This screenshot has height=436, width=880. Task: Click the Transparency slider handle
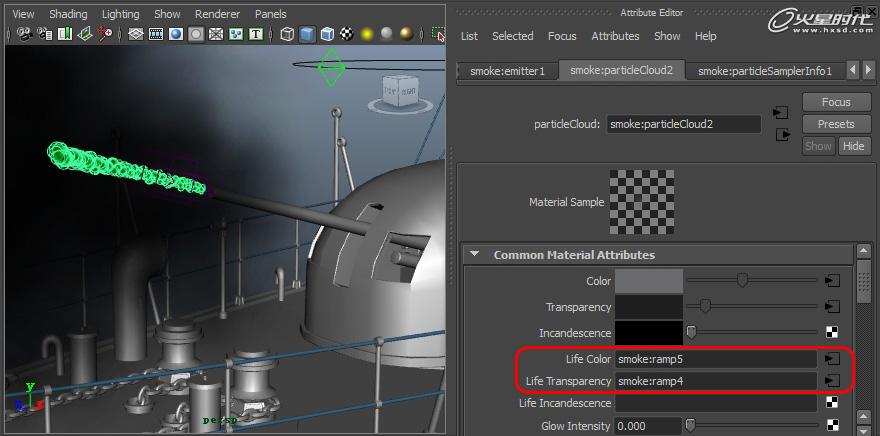click(705, 306)
